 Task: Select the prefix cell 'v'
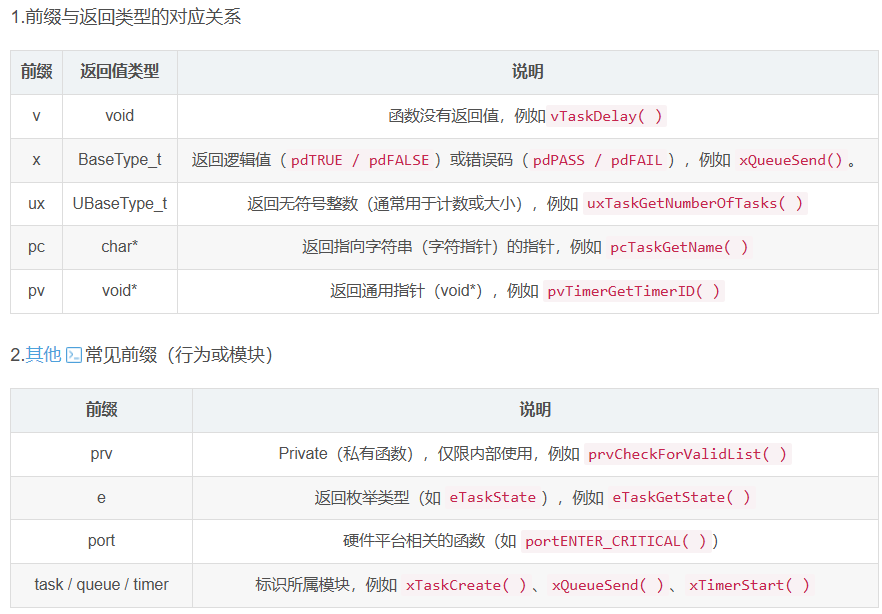point(37,116)
